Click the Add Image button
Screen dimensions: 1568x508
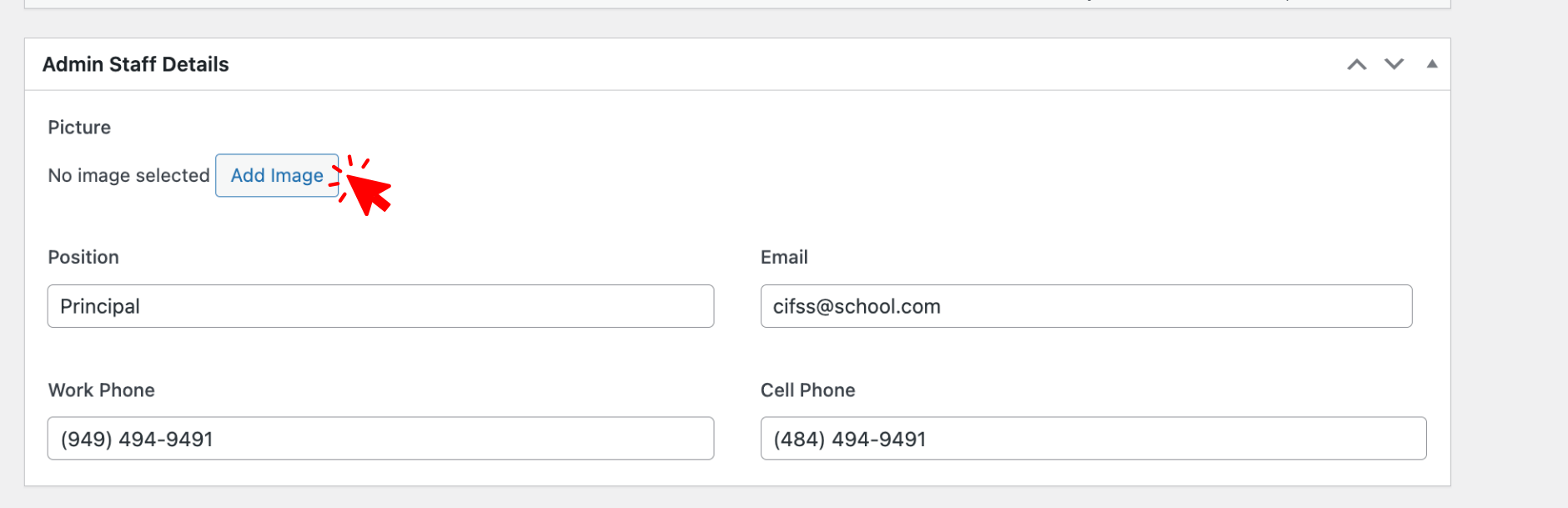click(277, 175)
